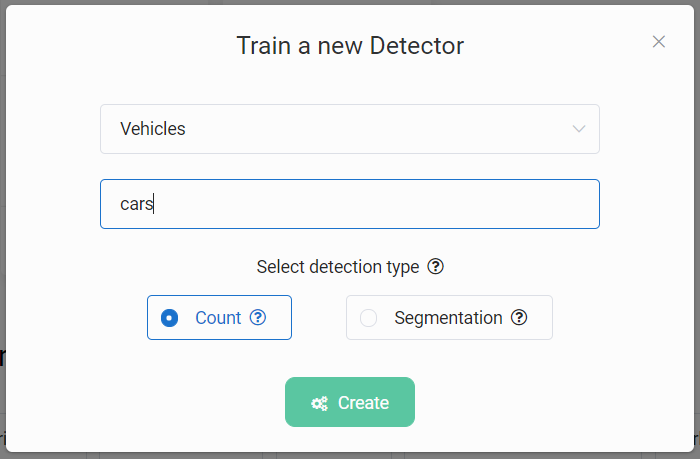This screenshot has width=700, height=459.
Task: Click the Vehicles text in the combo box
Action: click(x=153, y=129)
